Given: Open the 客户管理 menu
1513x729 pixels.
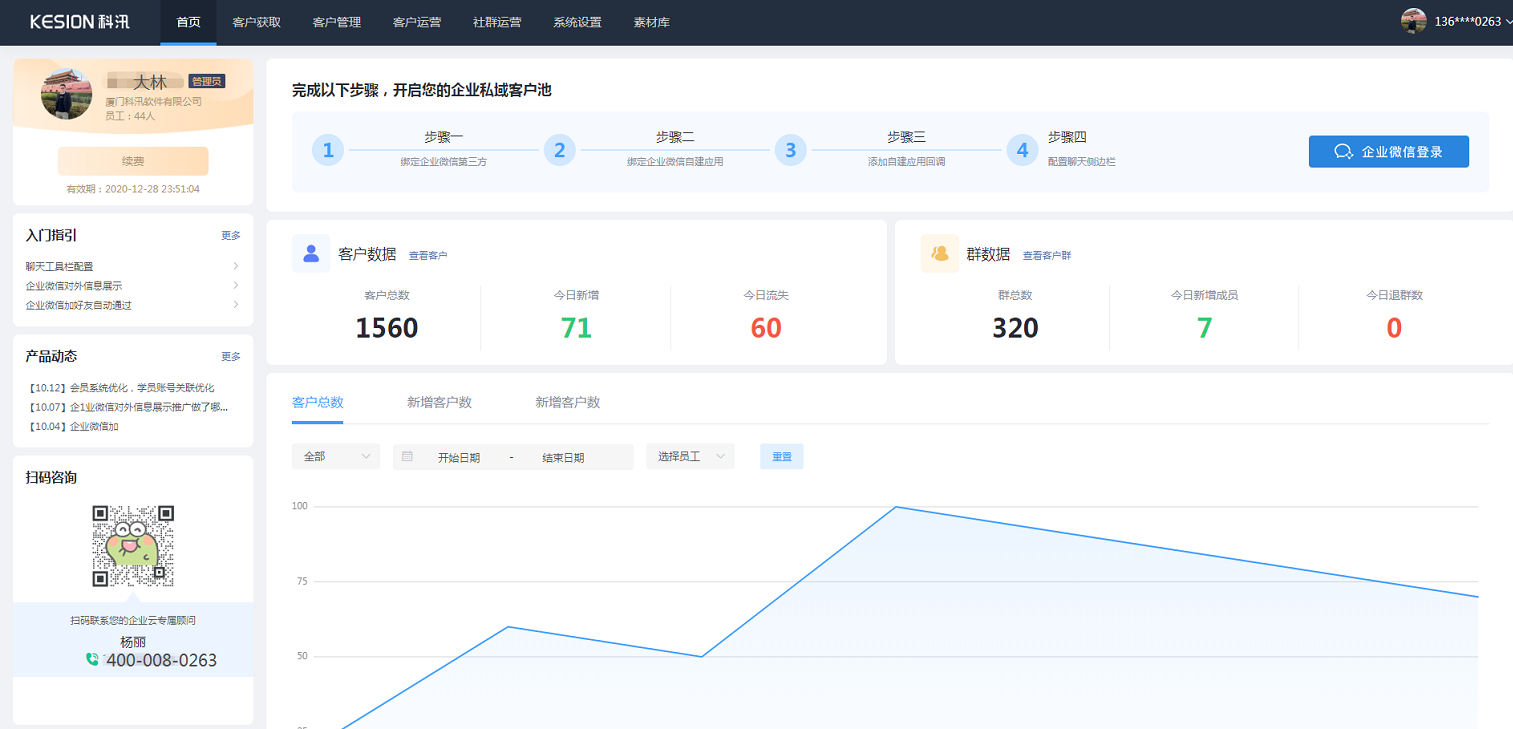Looking at the screenshot, I should (337, 22).
